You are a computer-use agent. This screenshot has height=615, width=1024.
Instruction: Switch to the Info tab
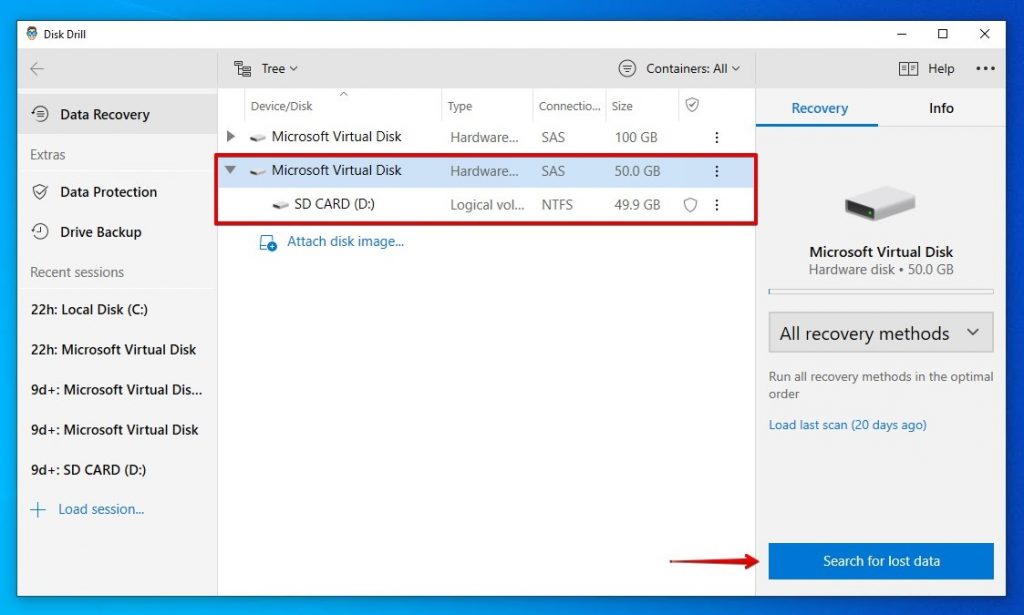click(940, 107)
